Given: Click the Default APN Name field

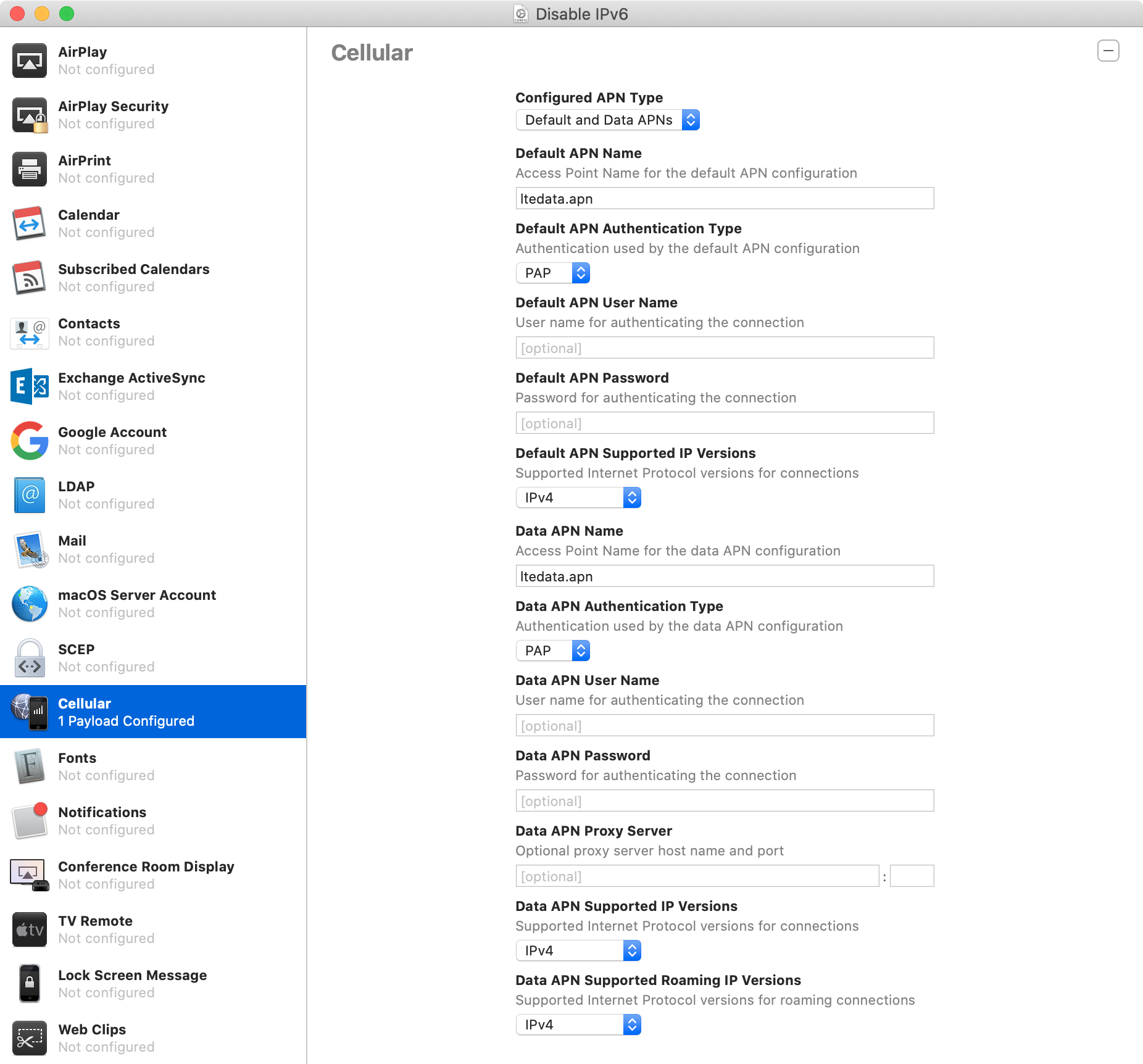Looking at the screenshot, I should tap(725, 199).
